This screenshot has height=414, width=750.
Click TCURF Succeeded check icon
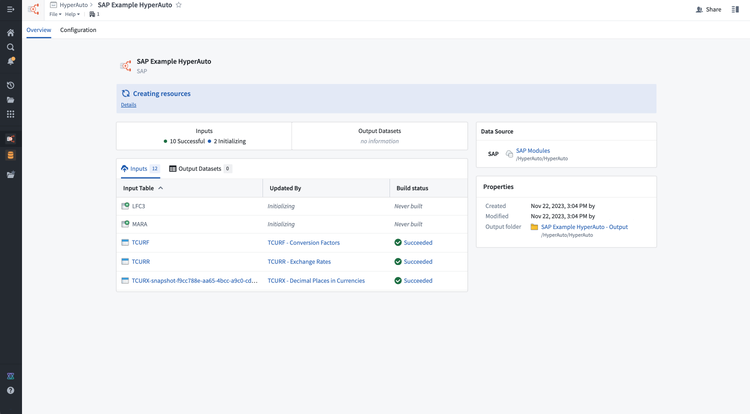tap(398, 242)
